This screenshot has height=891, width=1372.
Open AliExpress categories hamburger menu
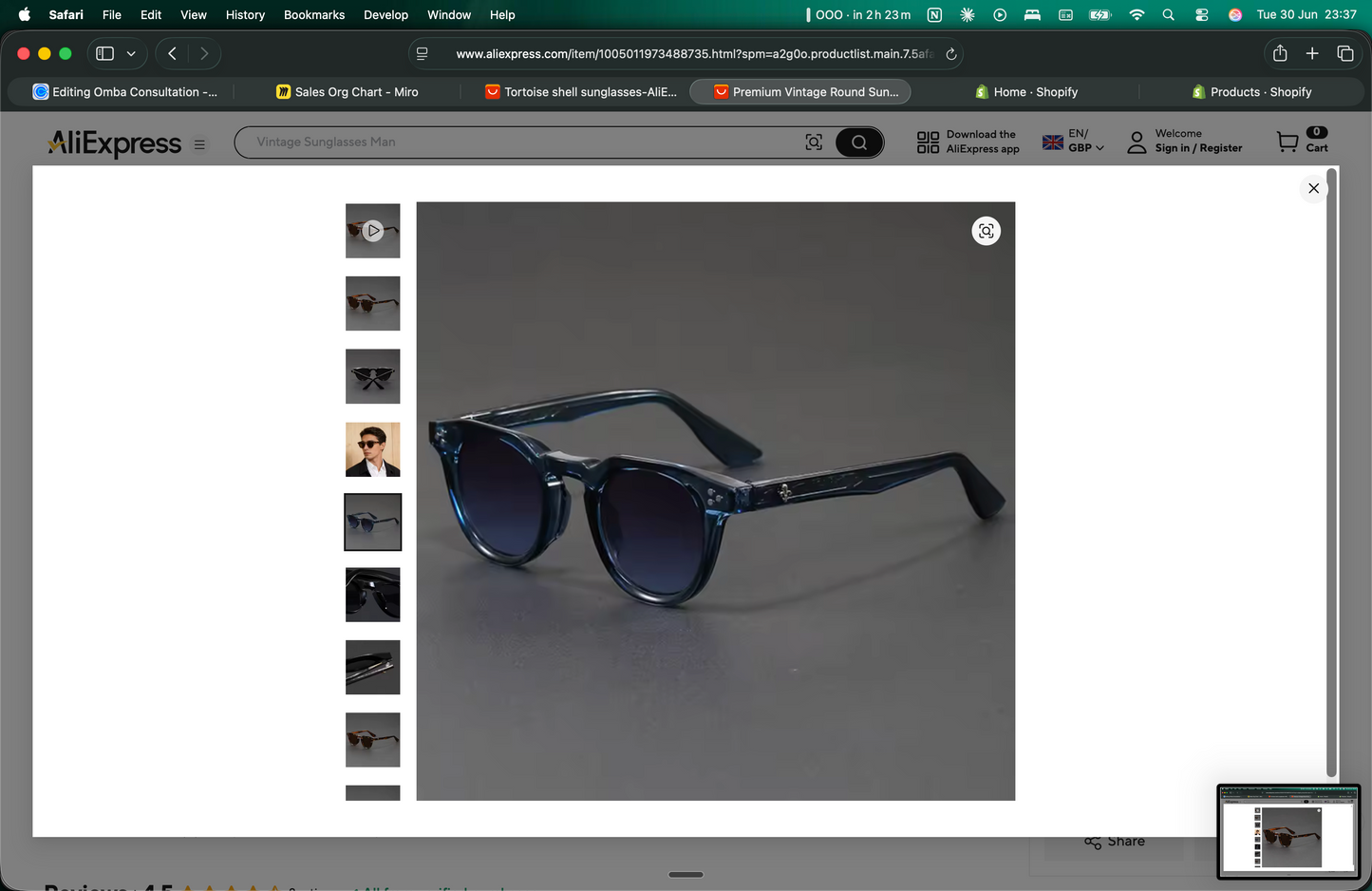[x=199, y=144]
